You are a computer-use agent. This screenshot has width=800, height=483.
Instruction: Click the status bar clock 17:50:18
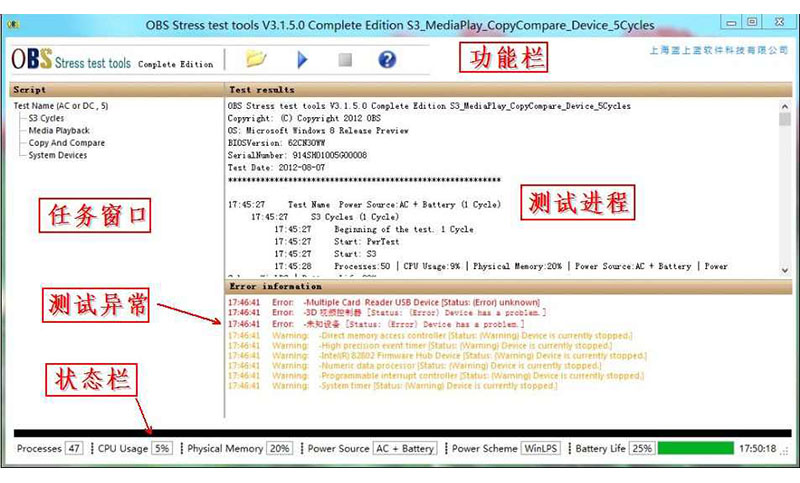pos(758,448)
